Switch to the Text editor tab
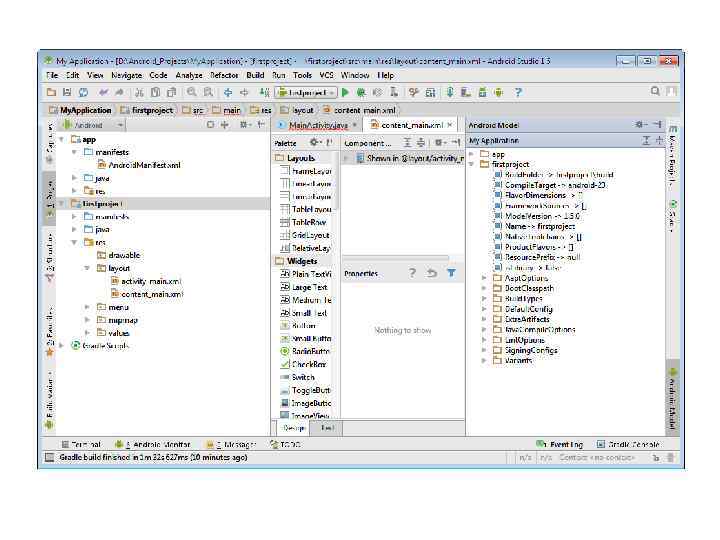 (327, 428)
